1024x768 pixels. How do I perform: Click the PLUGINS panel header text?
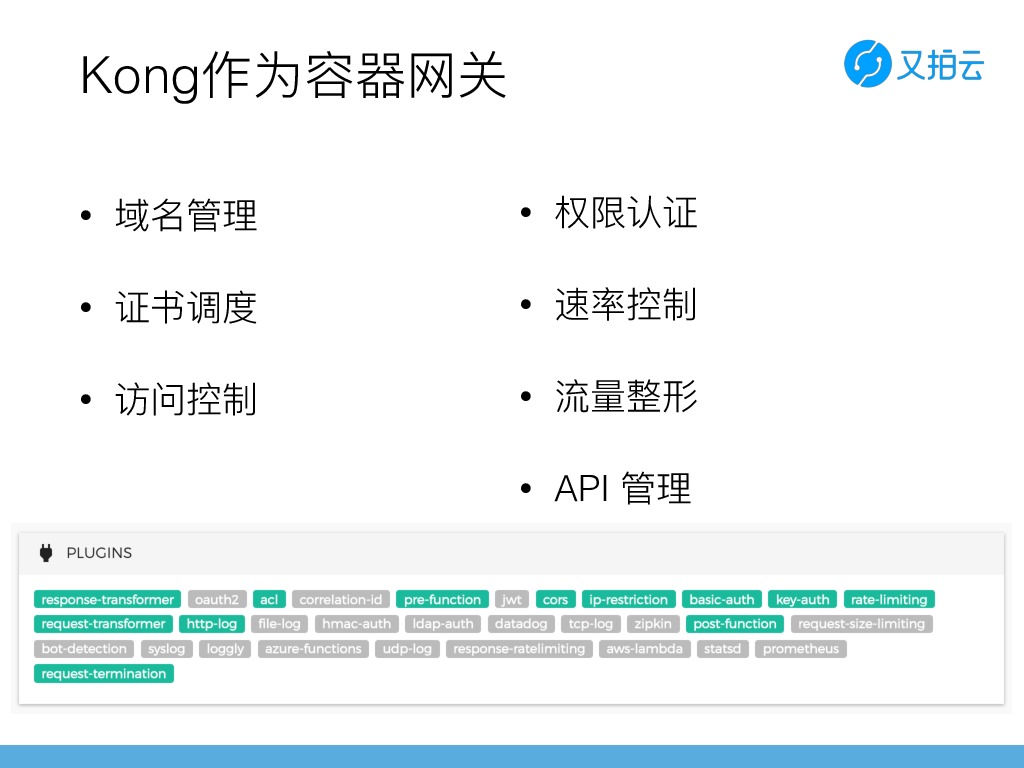[99, 552]
